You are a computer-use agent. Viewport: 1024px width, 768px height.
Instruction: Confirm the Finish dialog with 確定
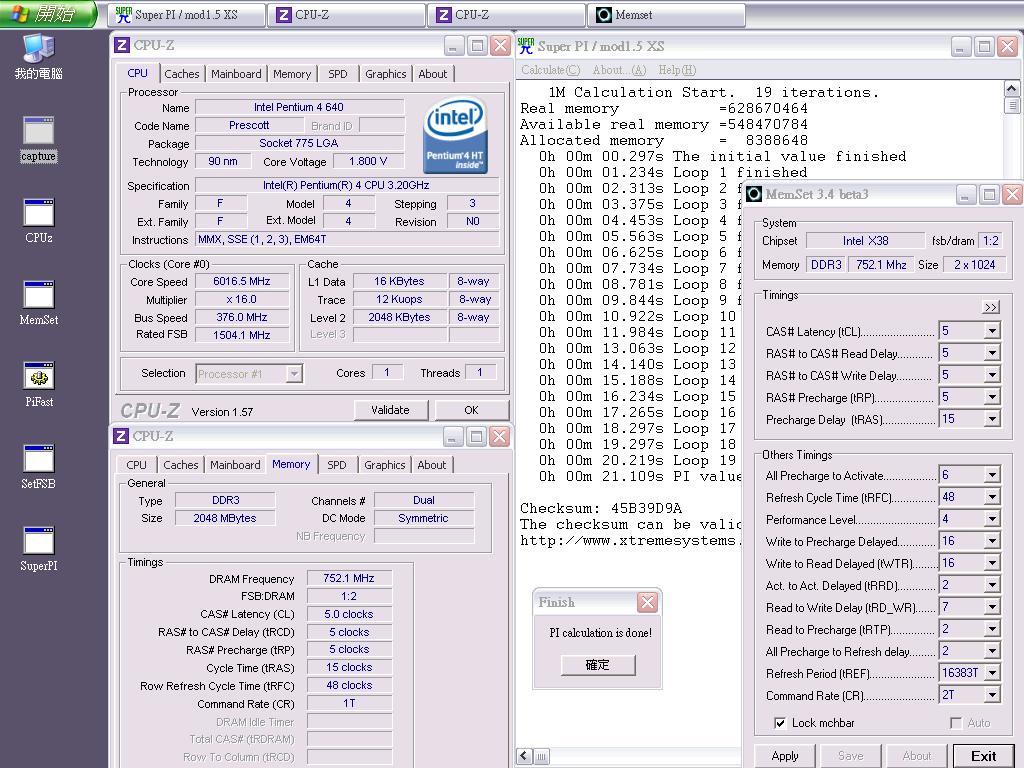(598, 665)
